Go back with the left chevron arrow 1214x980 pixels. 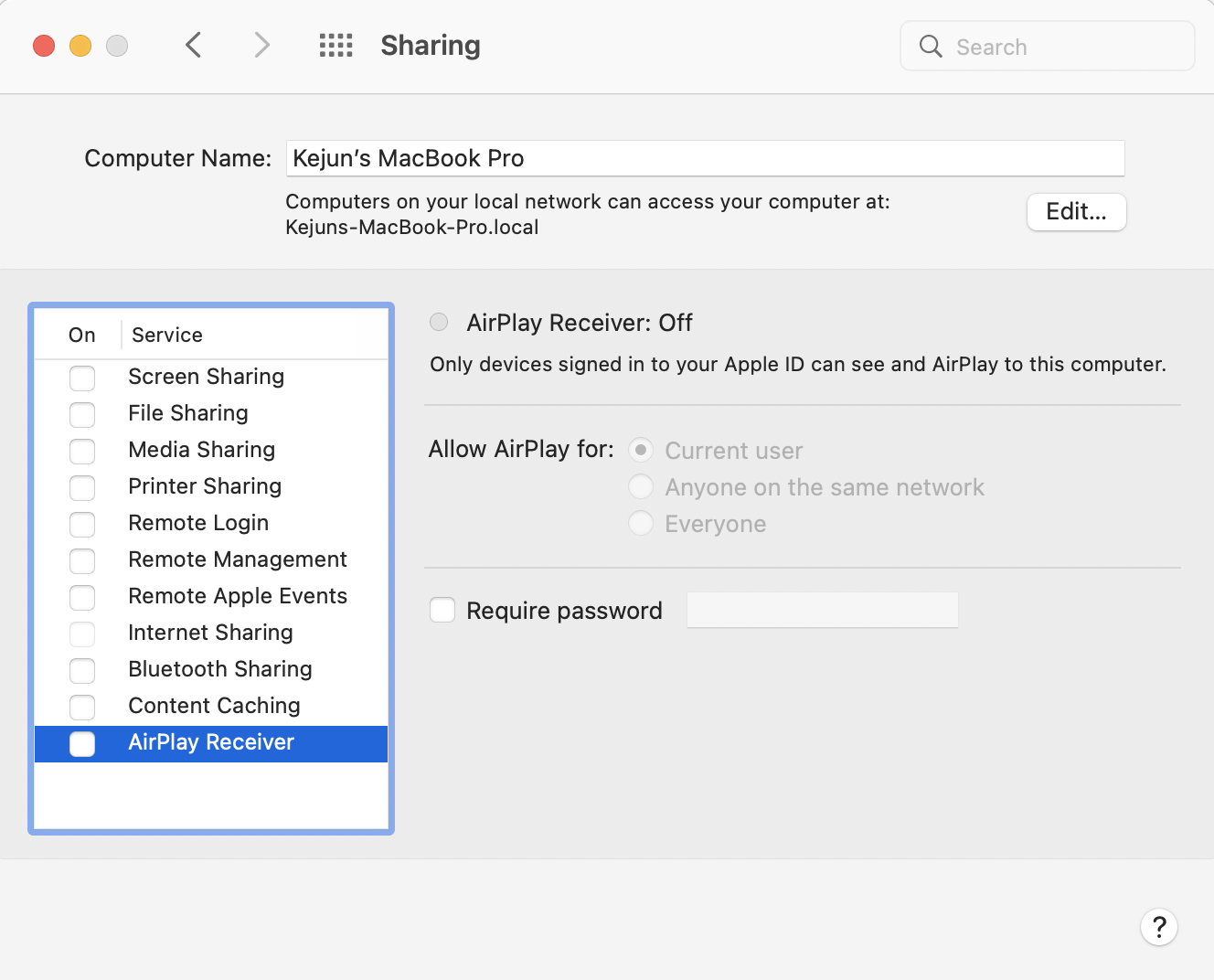click(x=193, y=45)
